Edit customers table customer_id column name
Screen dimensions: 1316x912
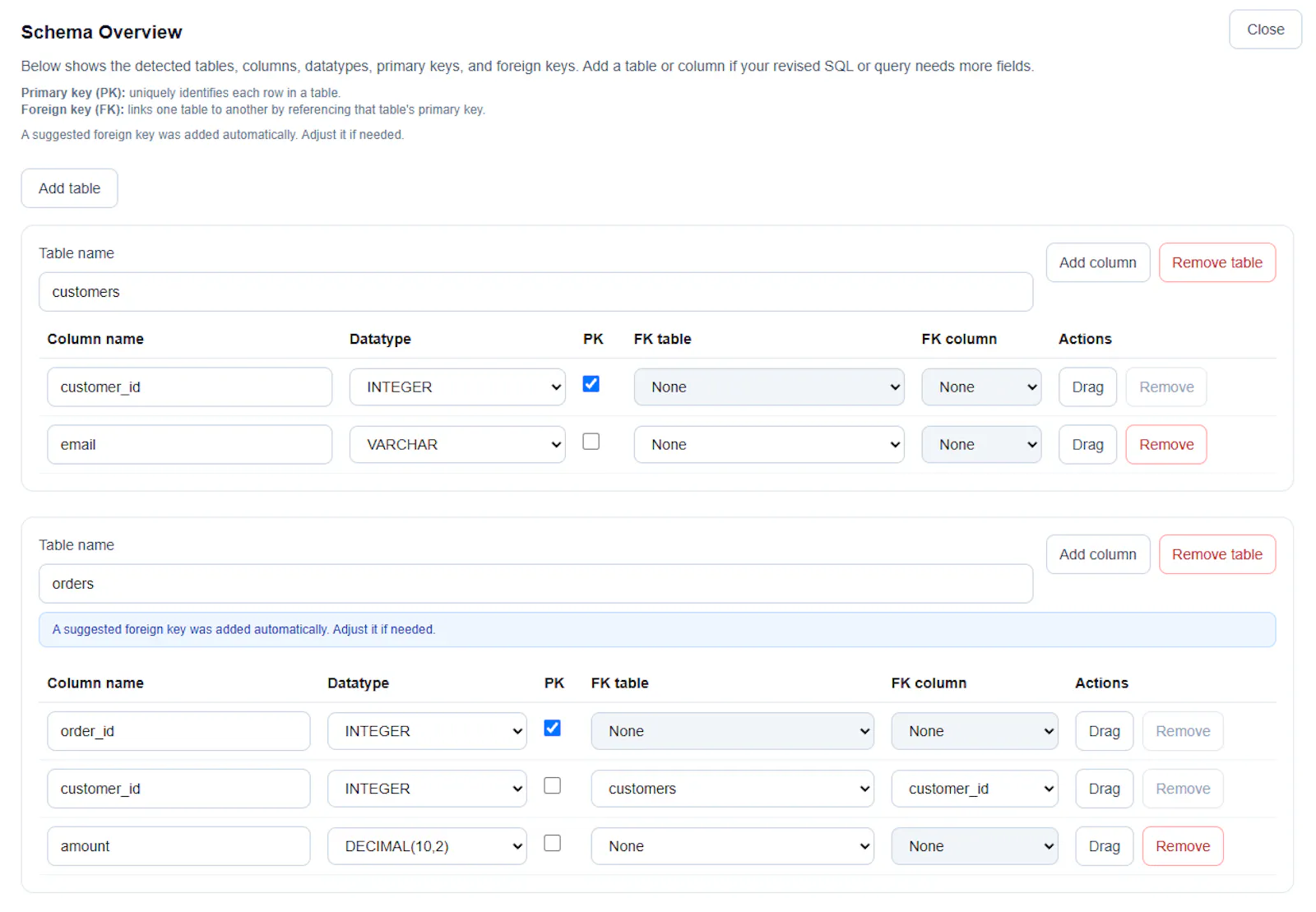(x=189, y=387)
